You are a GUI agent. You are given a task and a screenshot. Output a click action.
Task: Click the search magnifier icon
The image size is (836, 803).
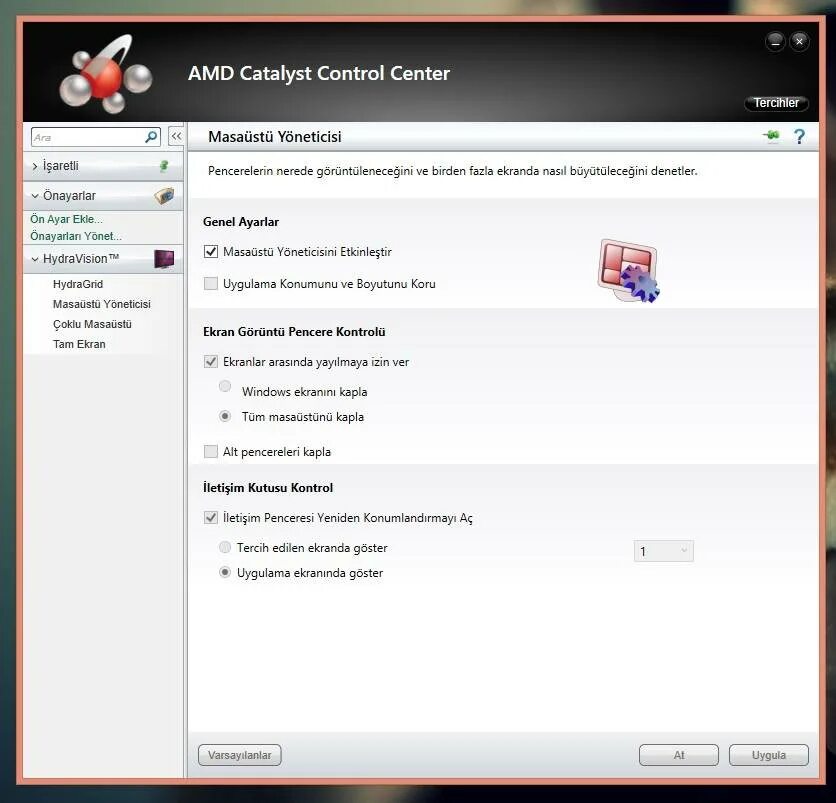(x=151, y=137)
